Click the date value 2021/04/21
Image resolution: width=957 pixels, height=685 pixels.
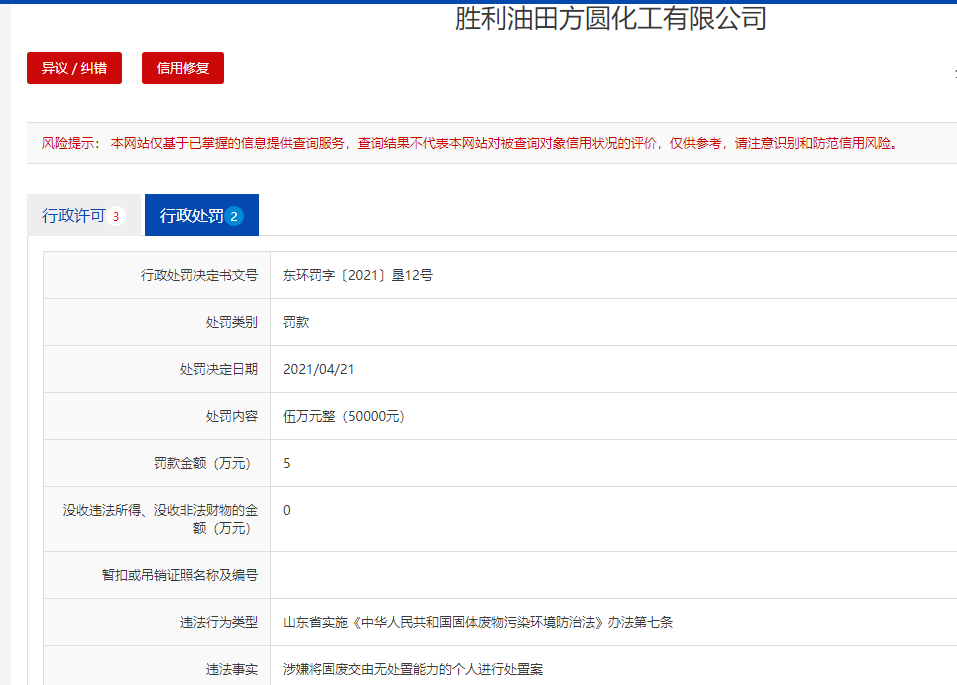click(x=319, y=369)
